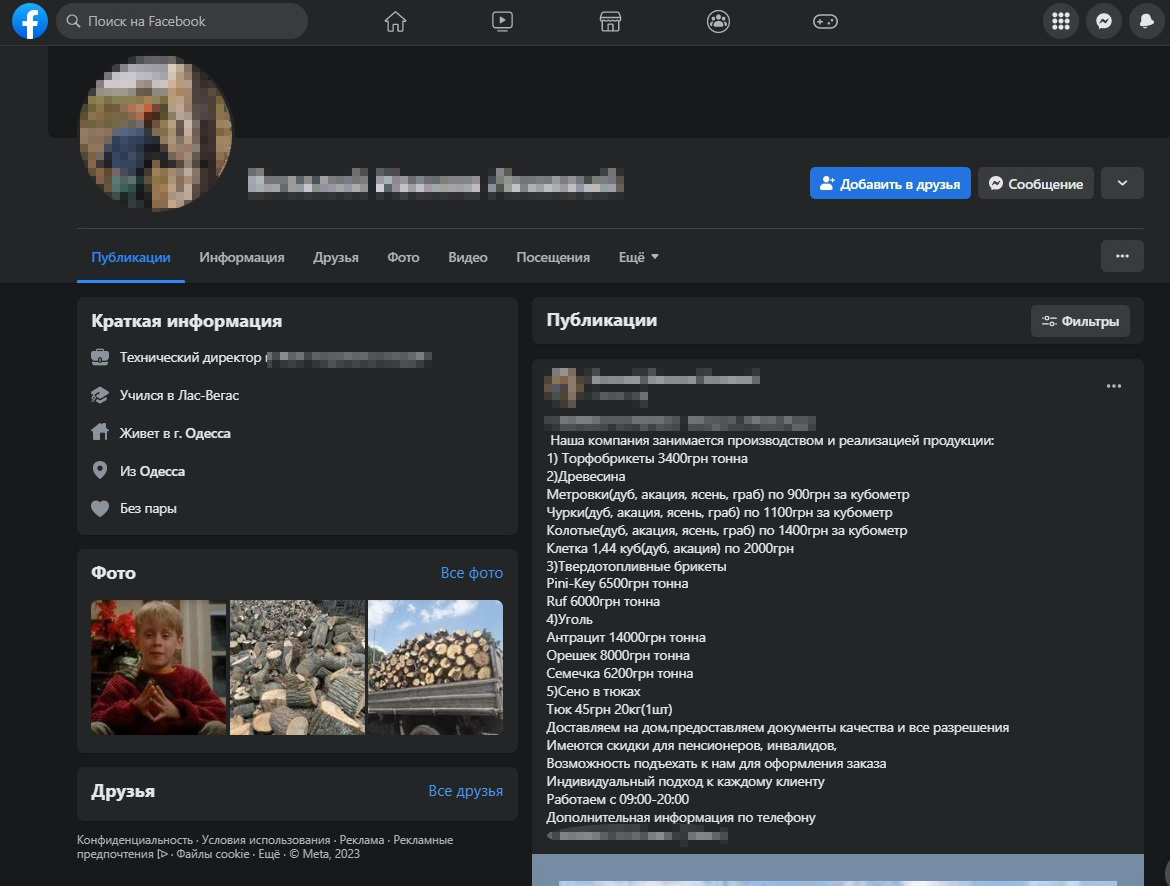
Task: Open post options three-dot menu
Action: 1114,386
